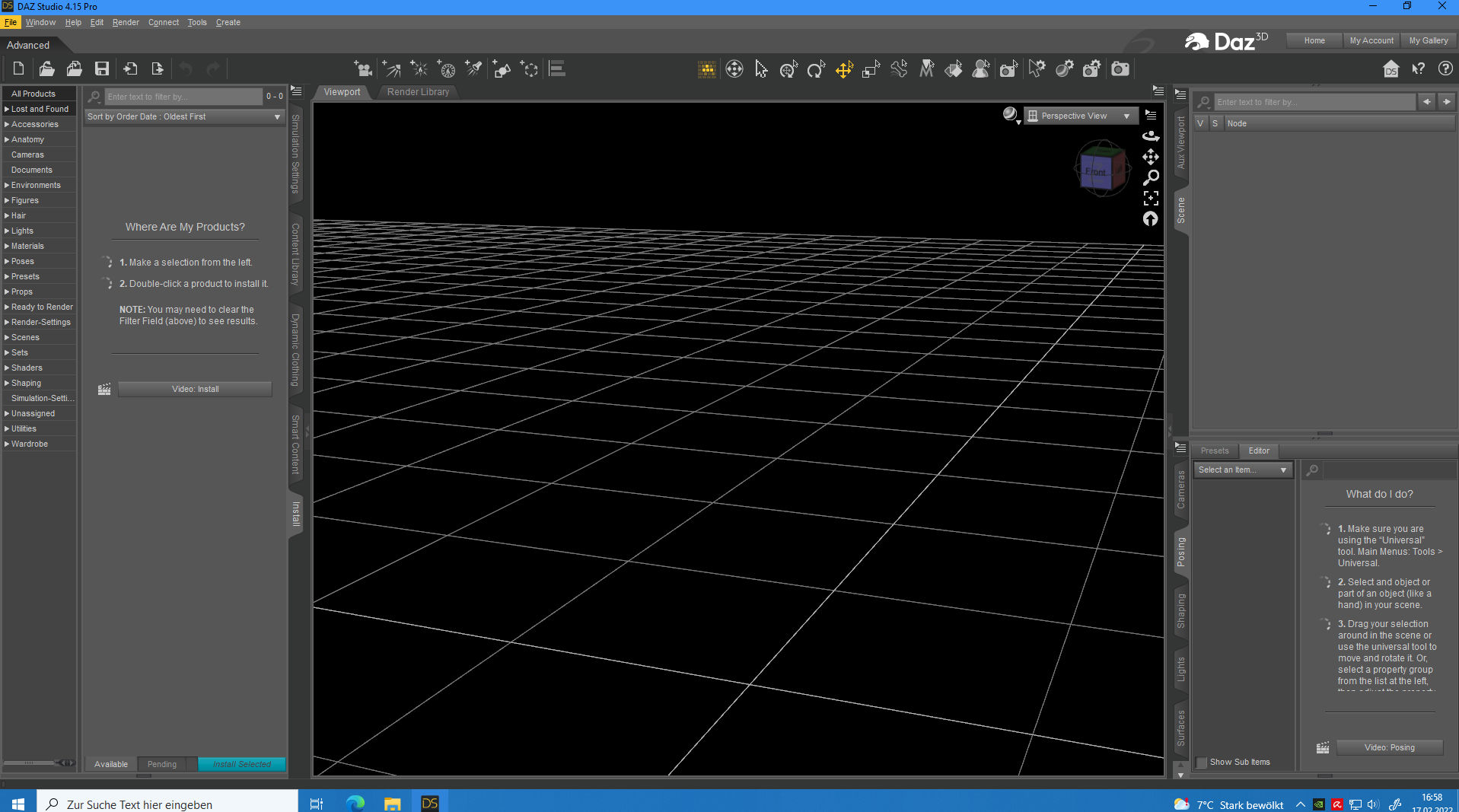1459x812 pixels.
Task: Click the Video: Install button
Action: (x=195, y=389)
